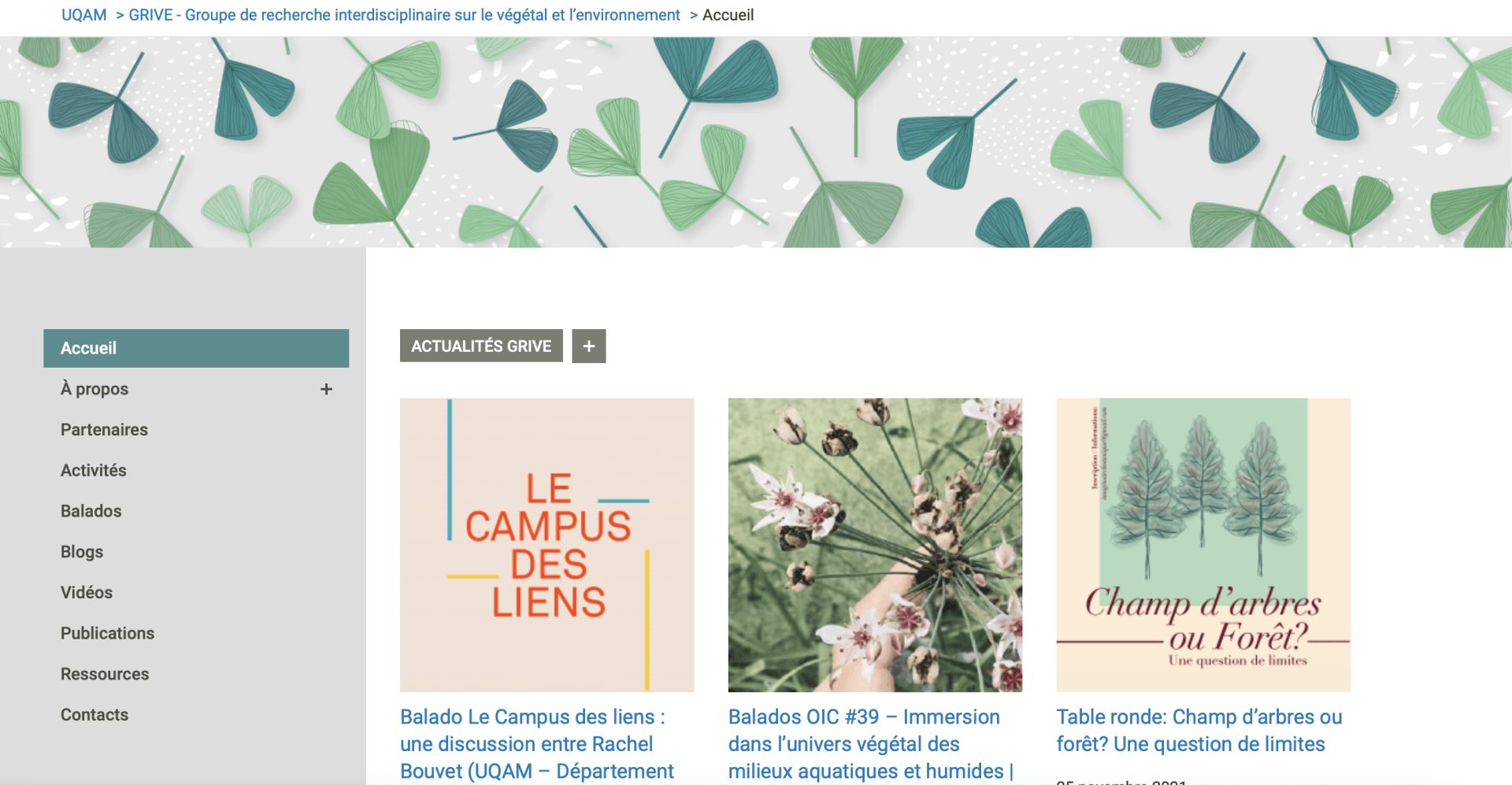Open the Publications menu entry
1512x785 pixels.
[107, 633]
